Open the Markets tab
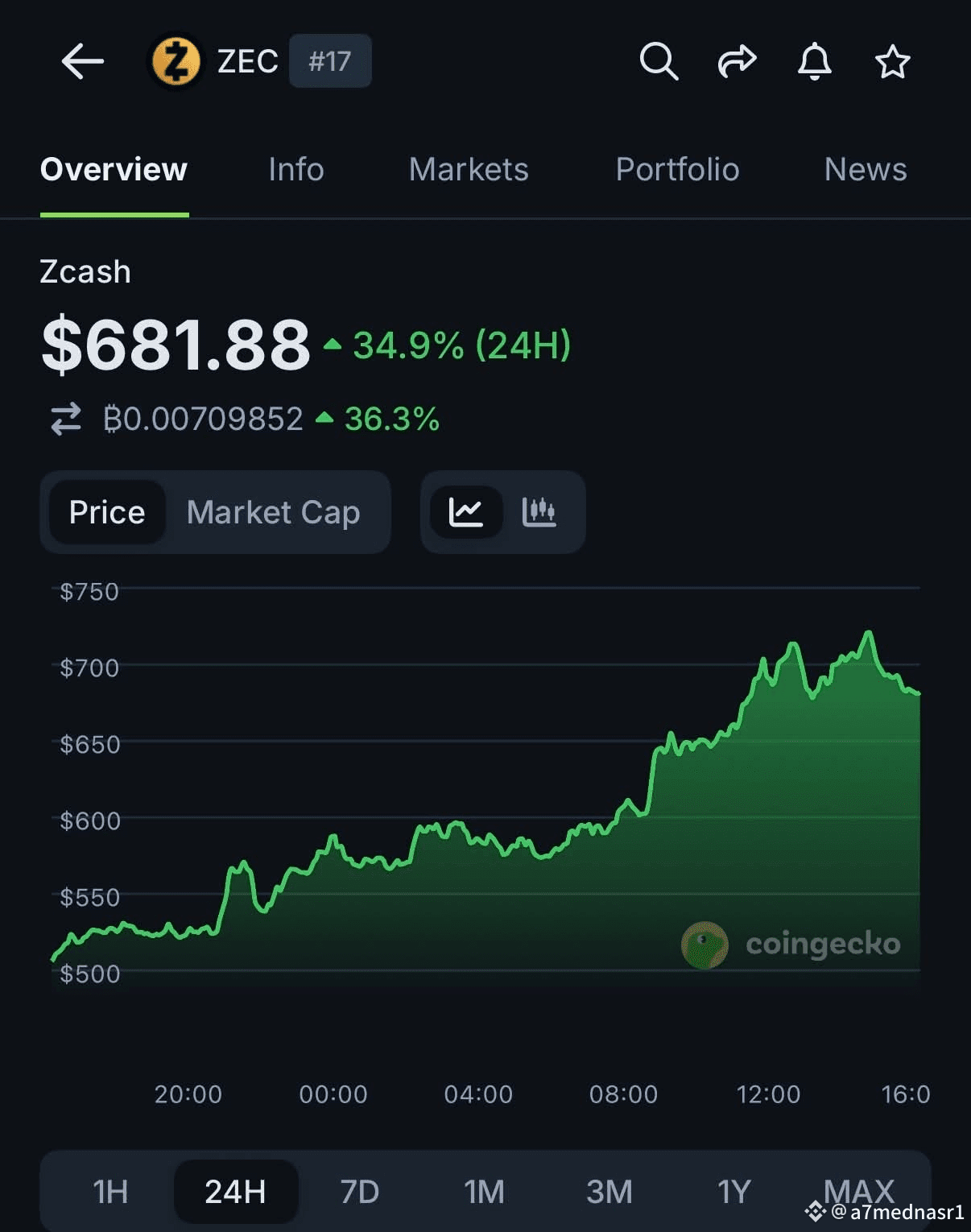 pyautogui.click(x=469, y=170)
